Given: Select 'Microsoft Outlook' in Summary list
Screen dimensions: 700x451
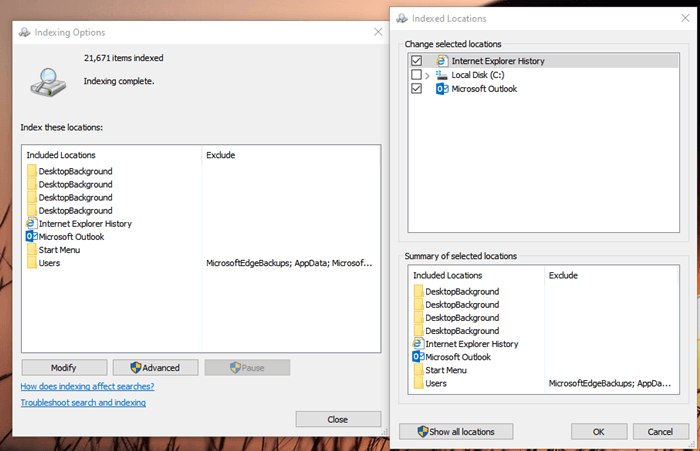Looking at the screenshot, I should [x=458, y=356].
